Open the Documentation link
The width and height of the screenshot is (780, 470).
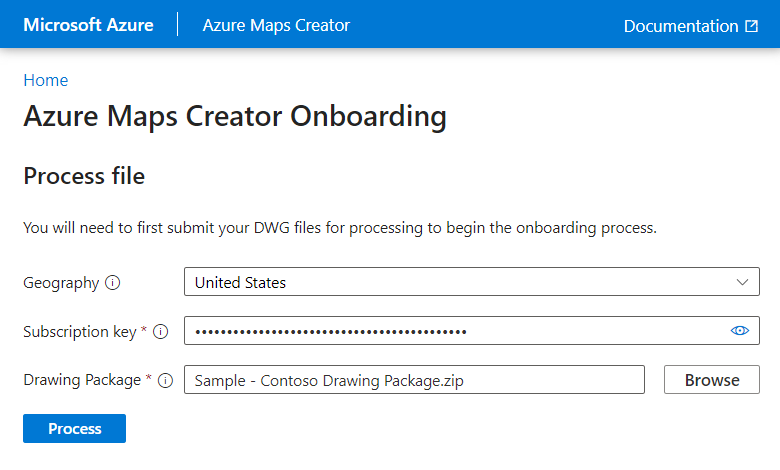680,26
